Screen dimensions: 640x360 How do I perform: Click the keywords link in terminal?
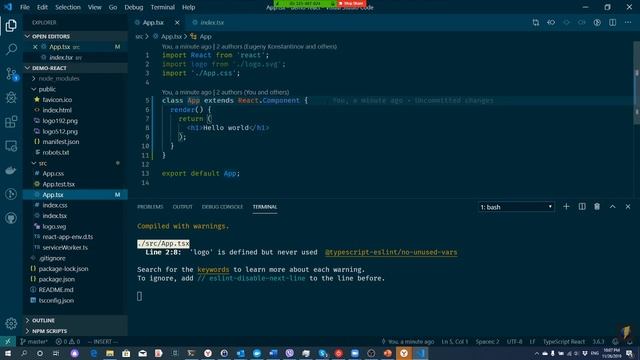pyautogui.click(x=213, y=269)
